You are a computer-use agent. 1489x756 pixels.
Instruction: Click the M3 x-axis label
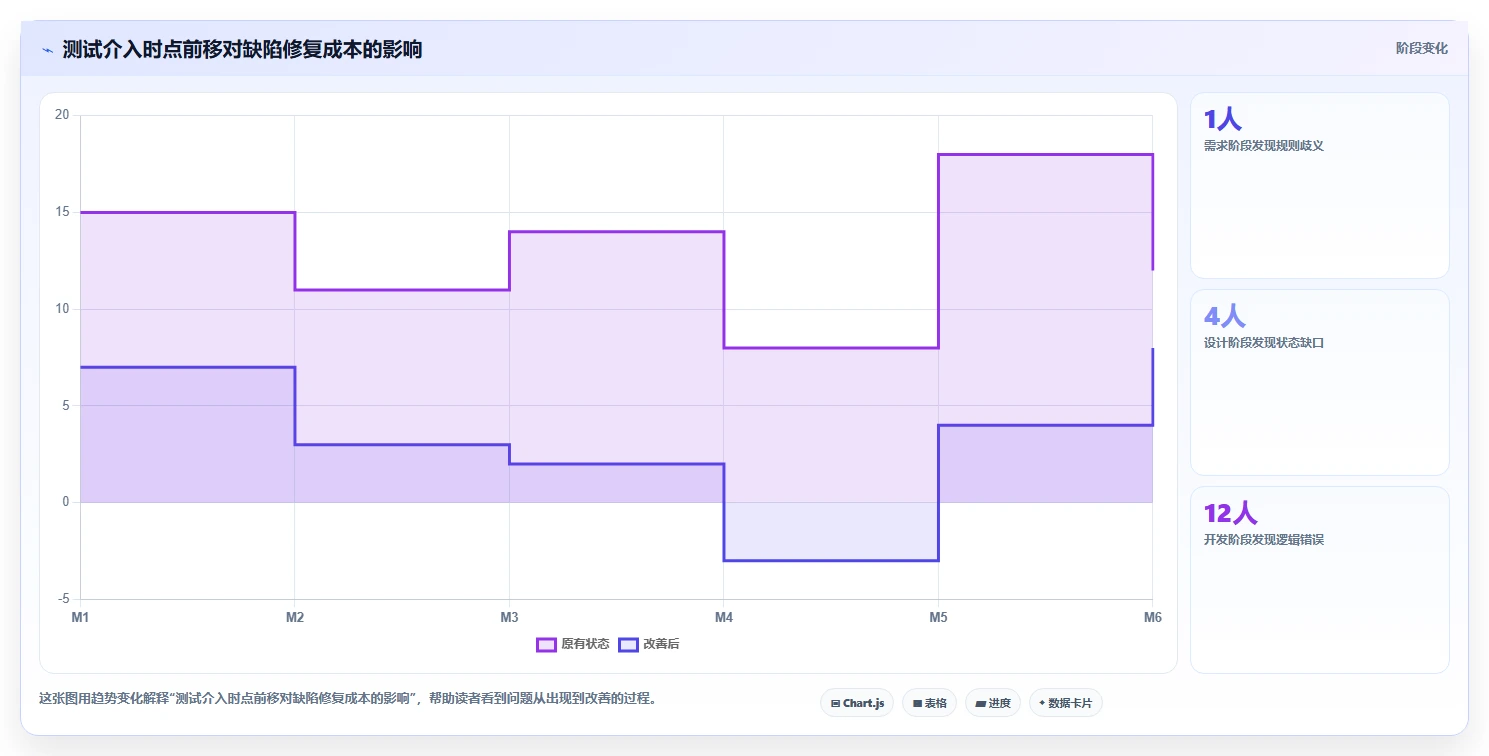509,618
